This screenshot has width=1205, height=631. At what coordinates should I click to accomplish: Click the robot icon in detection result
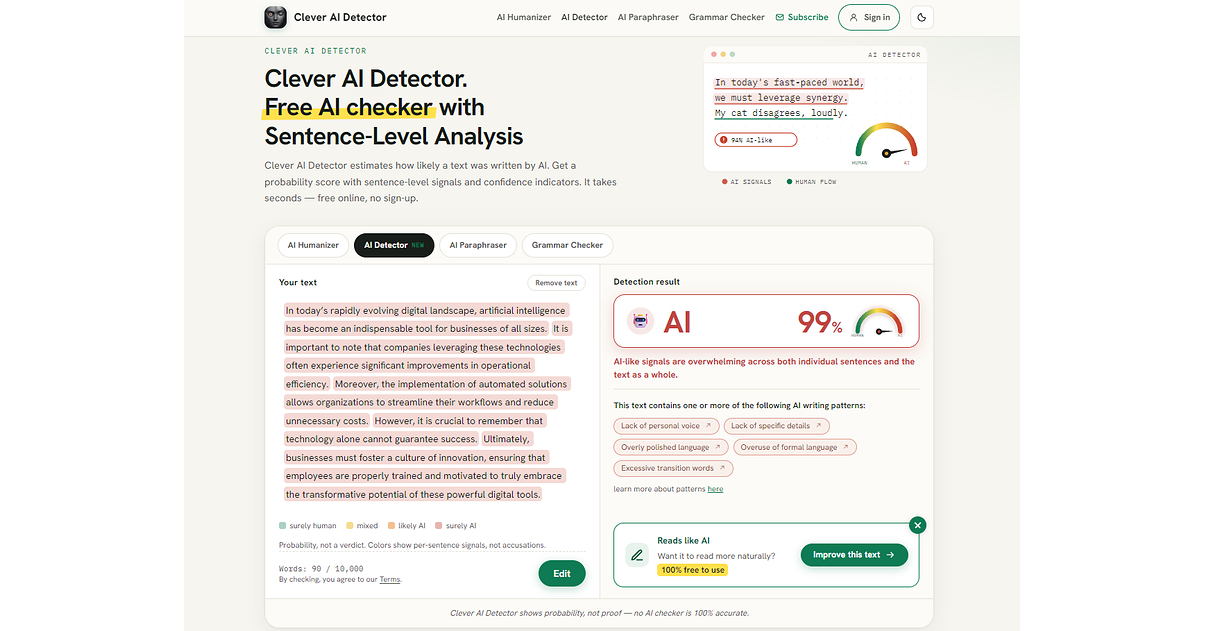click(x=640, y=322)
